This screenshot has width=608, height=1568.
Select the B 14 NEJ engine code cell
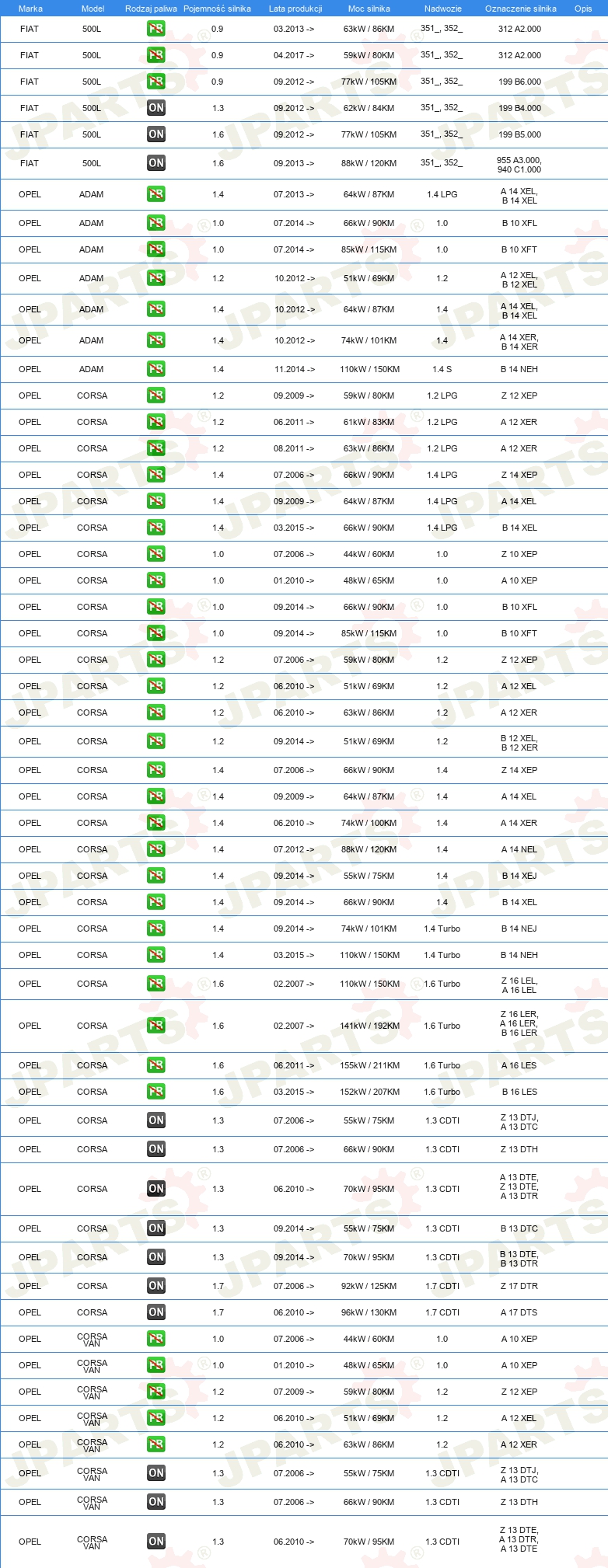[519, 929]
